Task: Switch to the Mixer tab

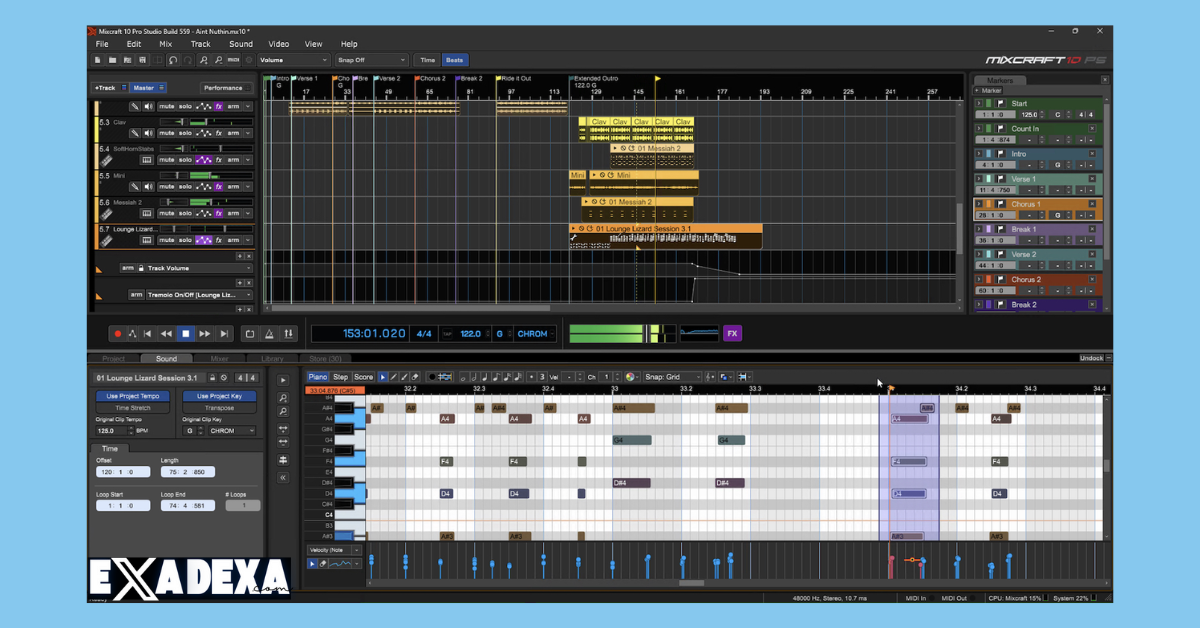Action: pyautogui.click(x=222, y=358)
